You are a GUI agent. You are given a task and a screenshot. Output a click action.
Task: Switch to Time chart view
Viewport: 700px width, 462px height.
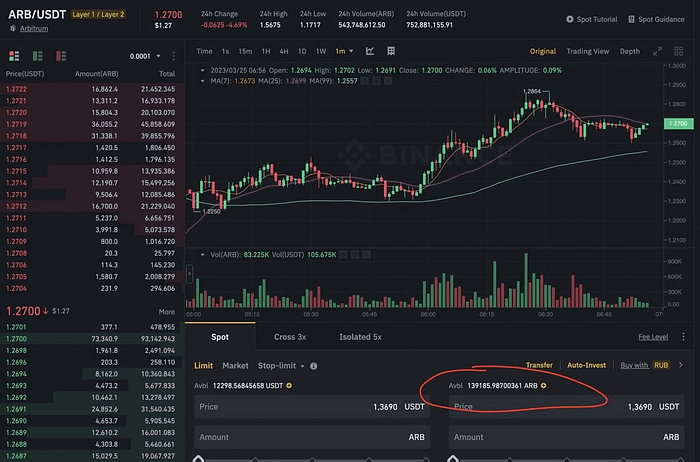(x=204, y=51)
